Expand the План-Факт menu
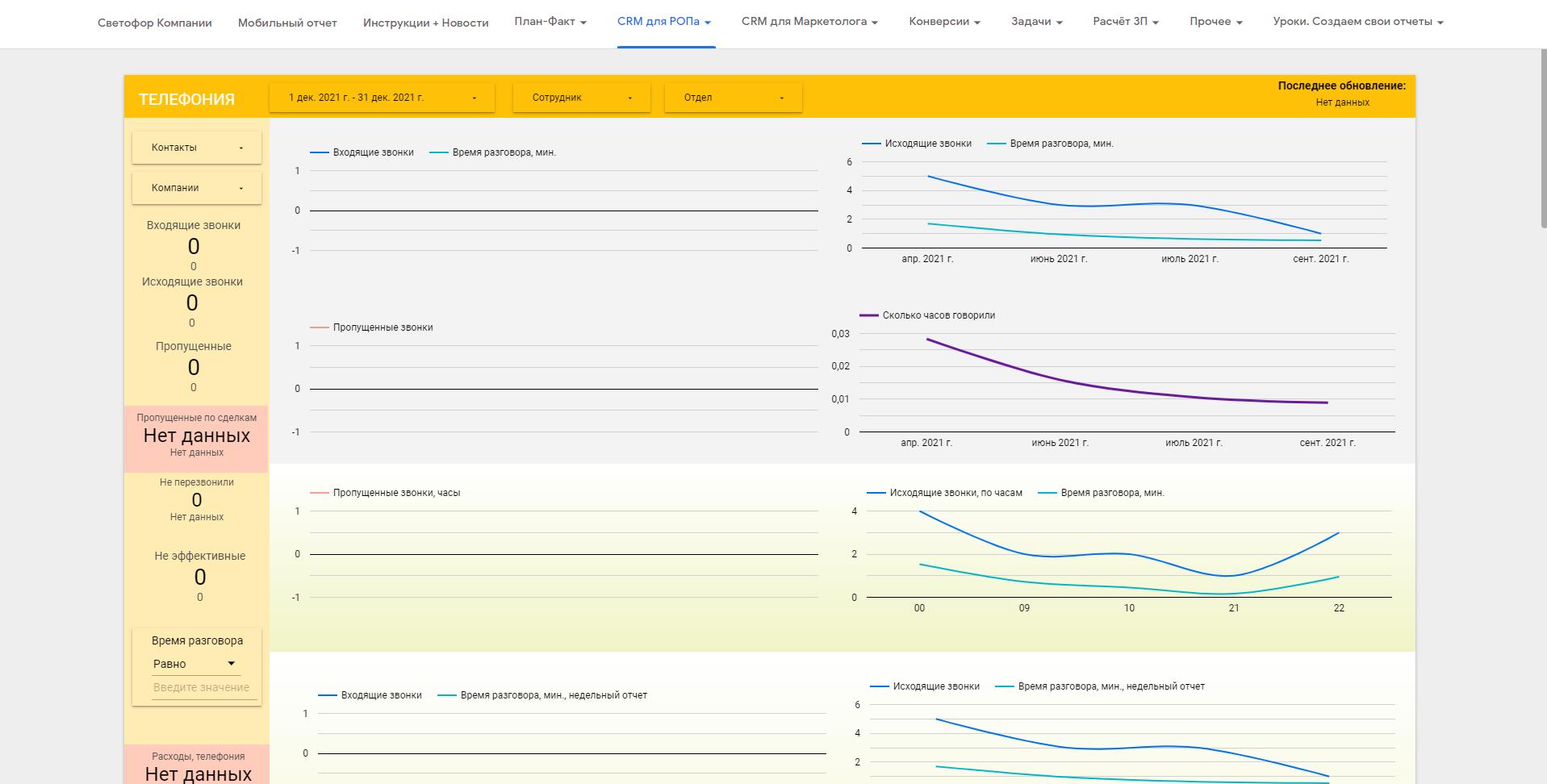This screenshot has height=784, width=1547. click(x=550, y=22)
